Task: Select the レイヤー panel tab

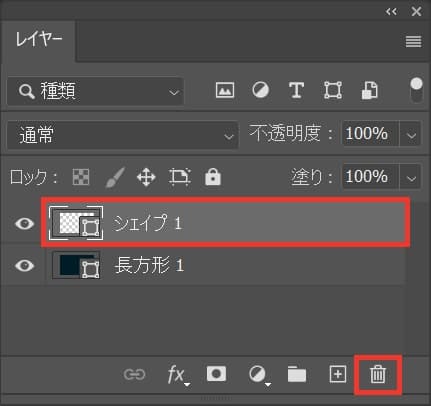Action: [x=39, y=40]
